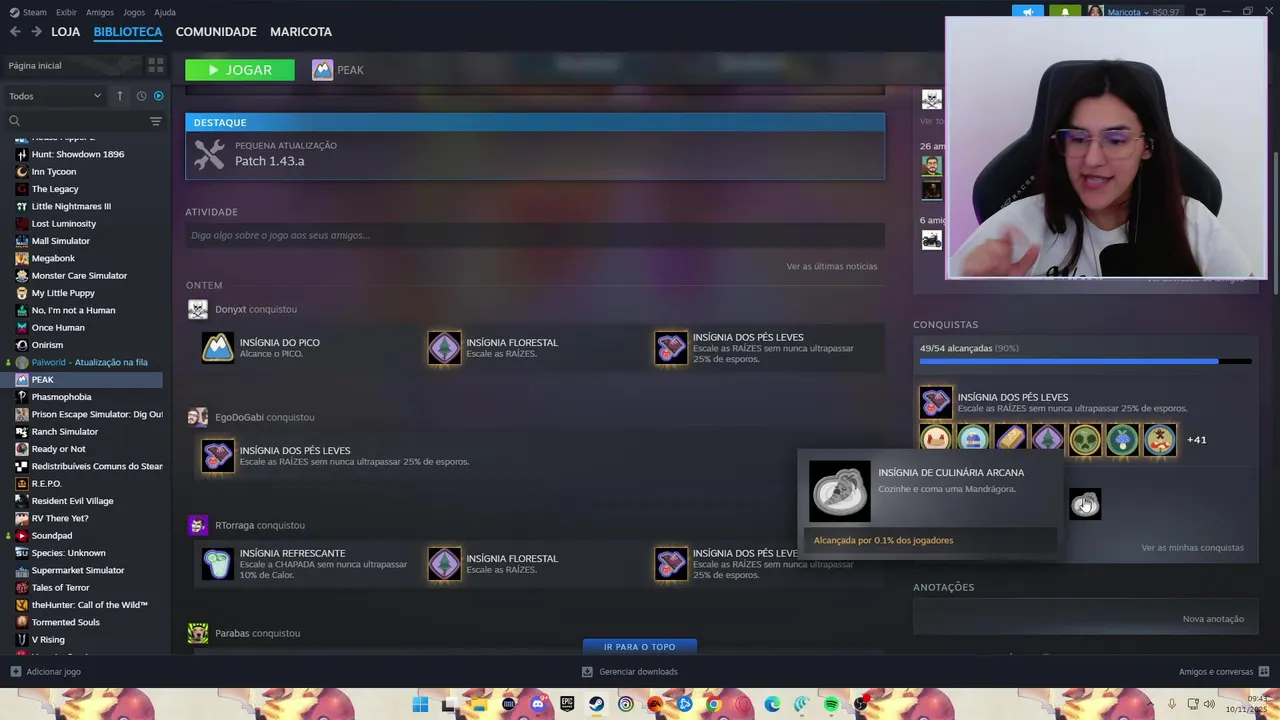Go back with the left arrow
This screenshot has width=1280, height=720.
[15, 32]
